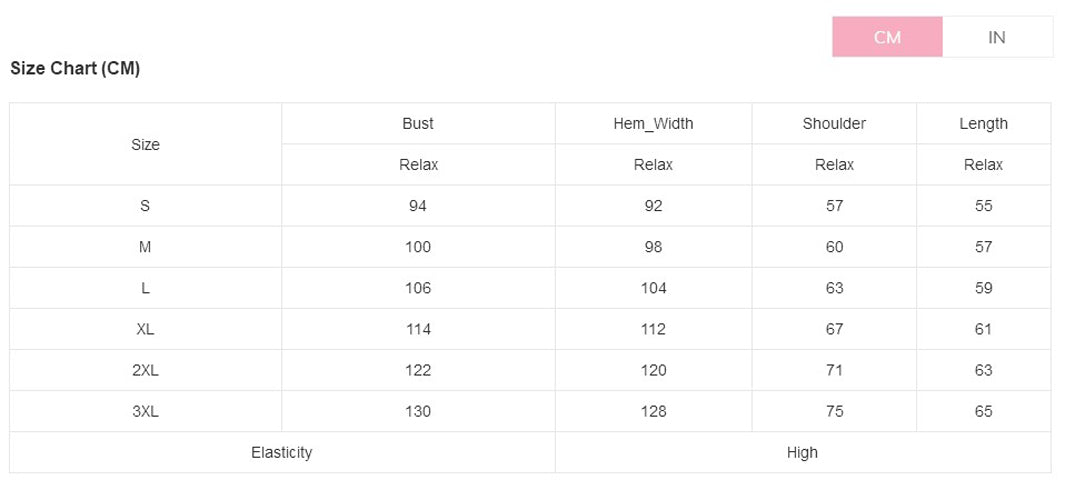Choose the L size row label
Image resolution: width=1065 pixels, height=490 pixels.
[145, 288]
